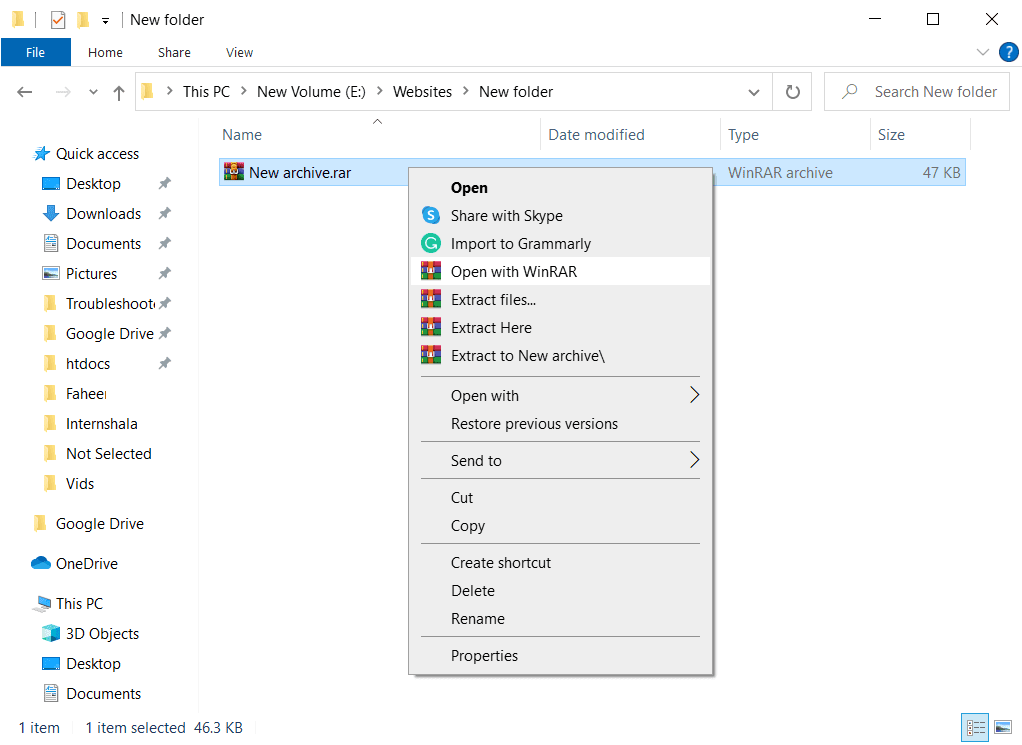
Task: Choose Restore previous versions
Action: pos(561,423)
